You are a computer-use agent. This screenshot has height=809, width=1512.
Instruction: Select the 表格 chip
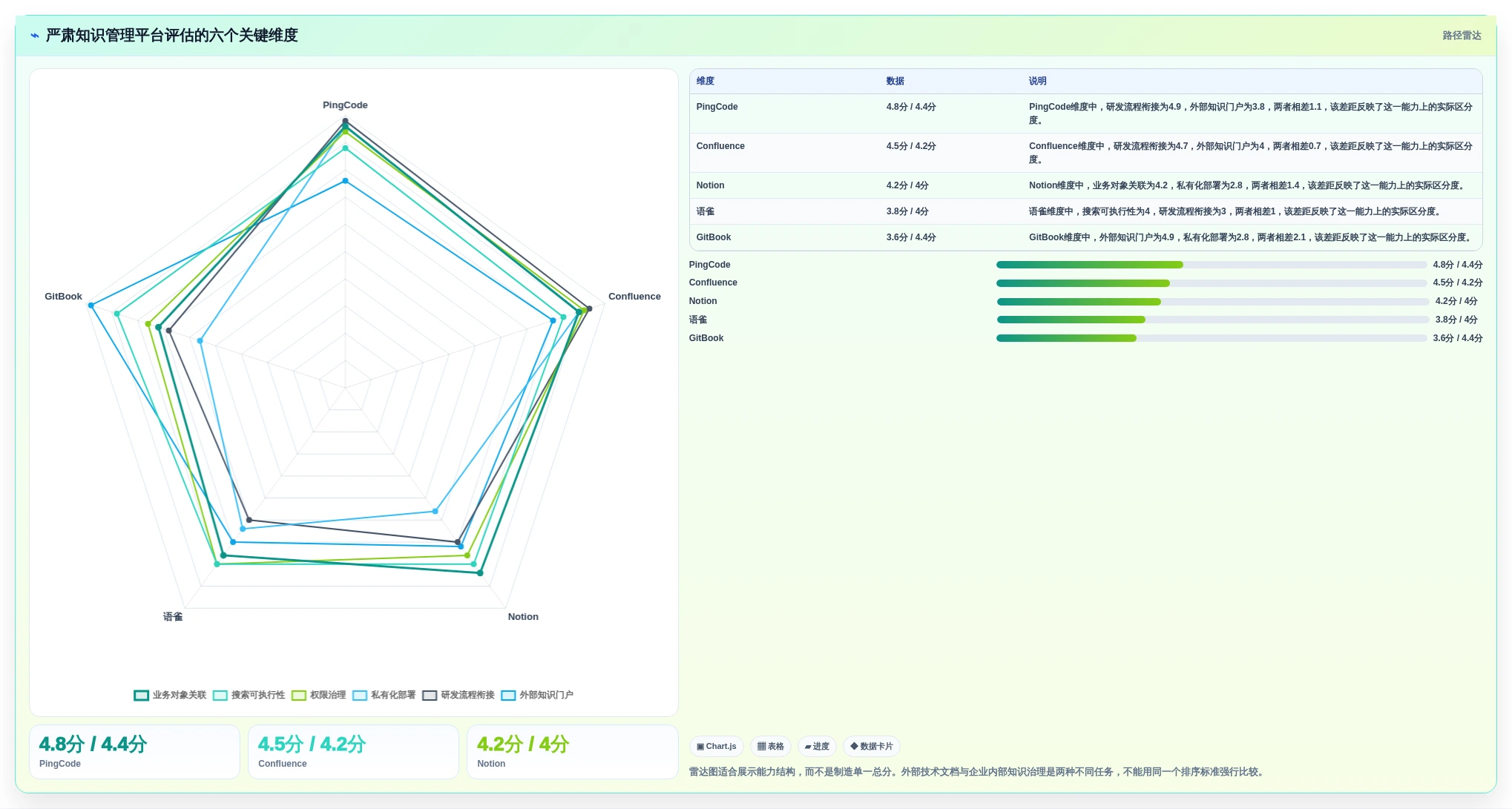(x=770, y=746)
